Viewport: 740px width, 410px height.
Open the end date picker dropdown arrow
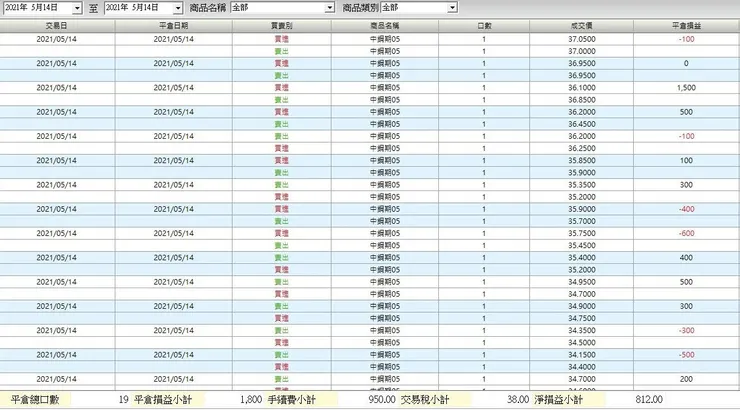(177, 8)
